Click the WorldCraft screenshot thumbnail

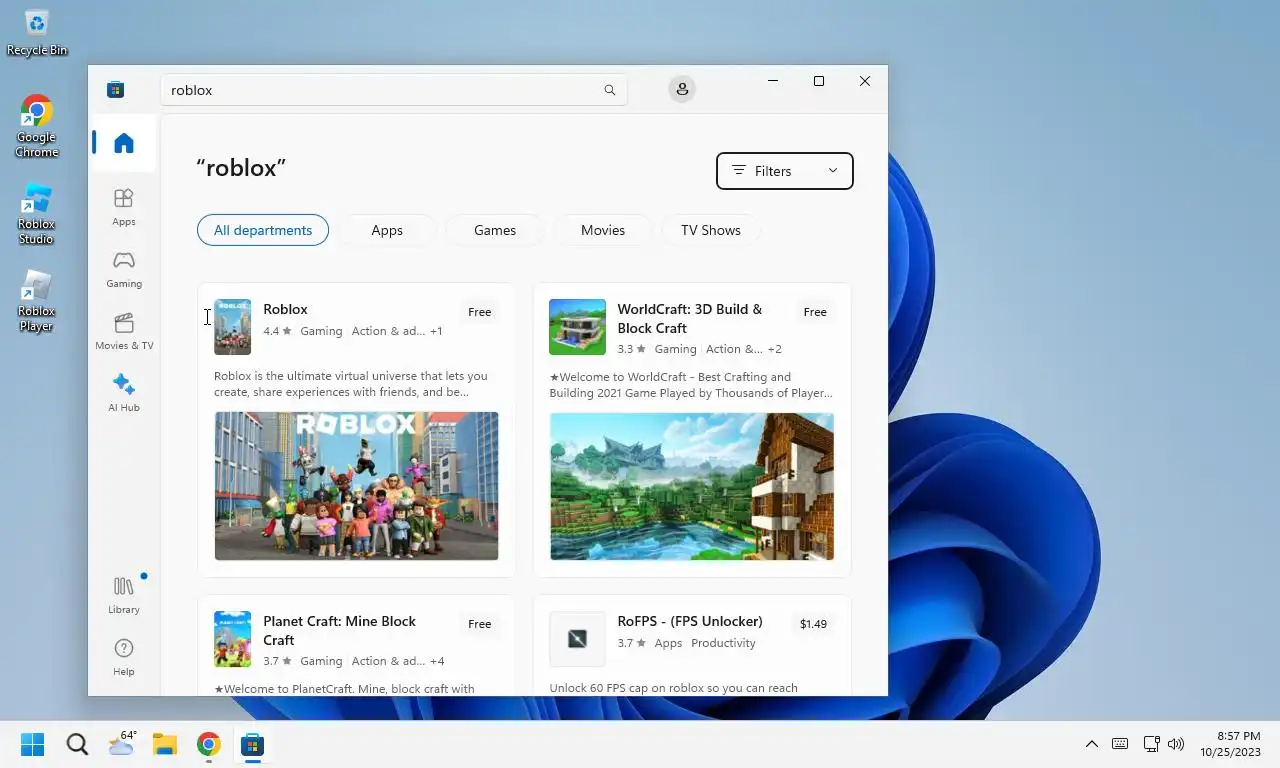692,486
